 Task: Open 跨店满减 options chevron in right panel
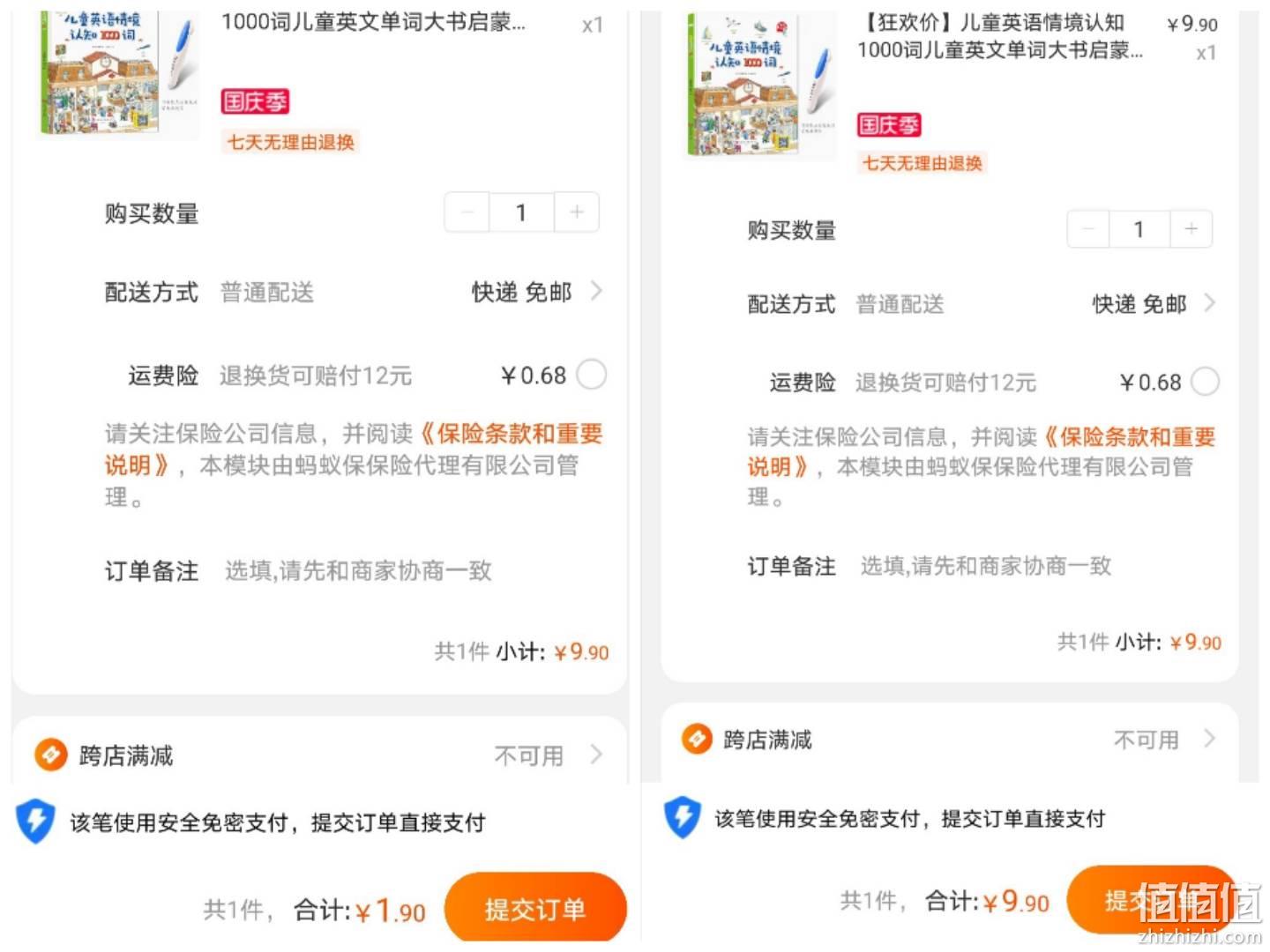1209,739
